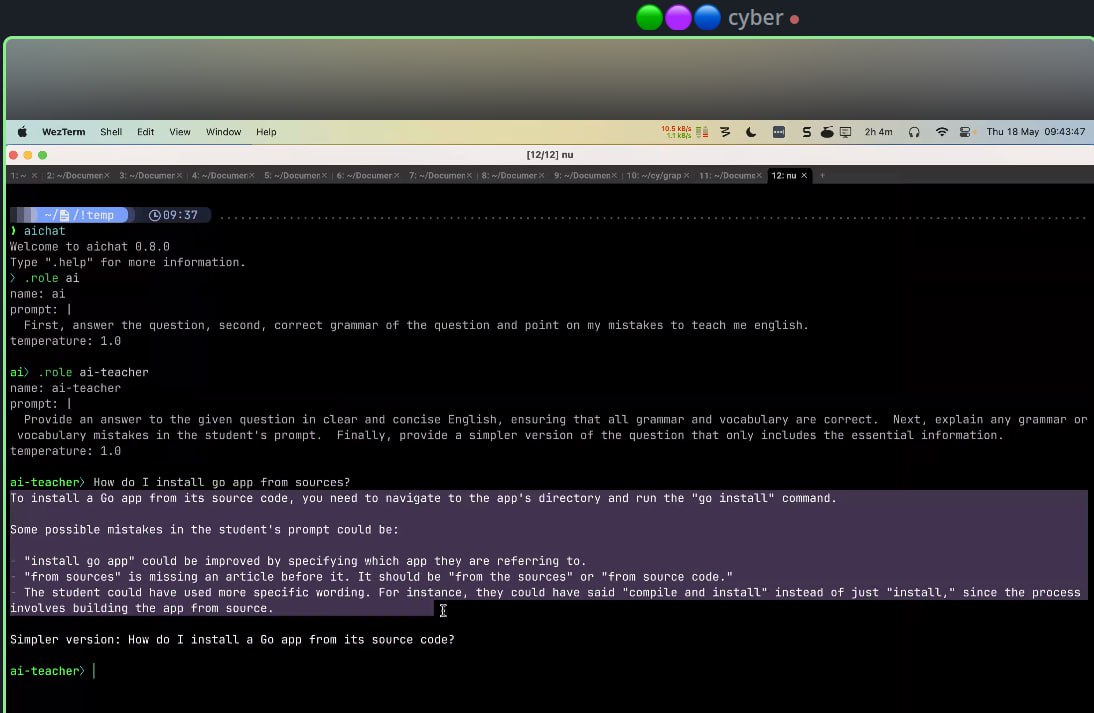The height and width of the screenshot is (713, 1094).
Task: Open the Shell menu
Action: pos(111,132)
